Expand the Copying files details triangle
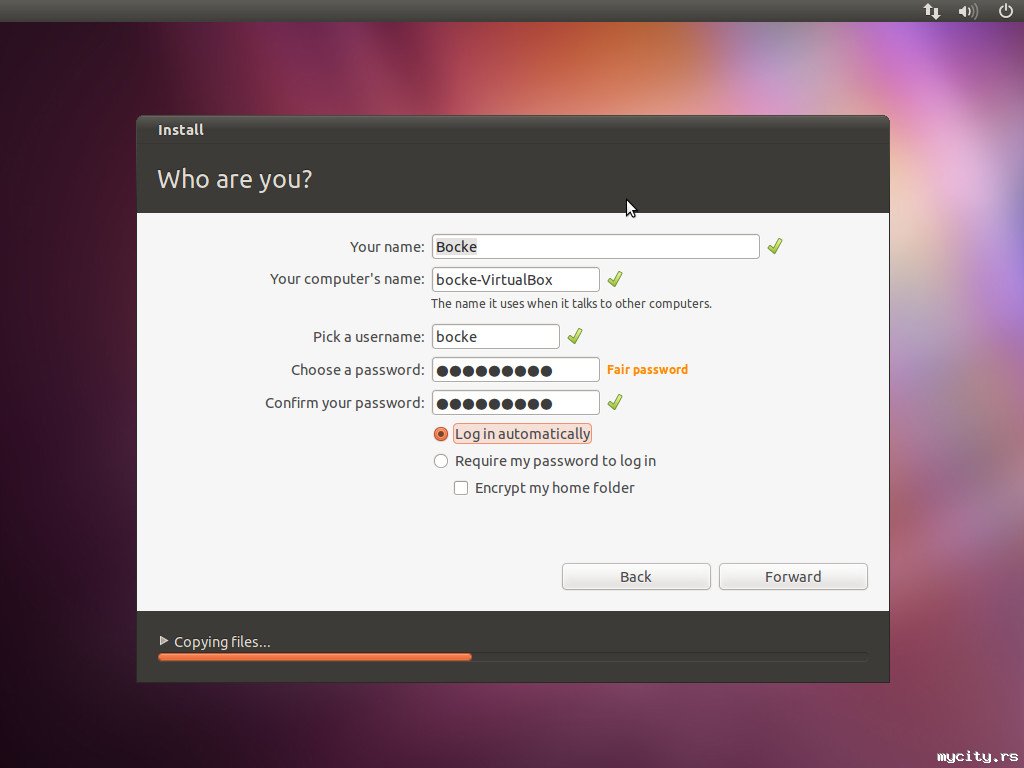This screenshot has width=1024, height=768. click(x=164, y=641)
